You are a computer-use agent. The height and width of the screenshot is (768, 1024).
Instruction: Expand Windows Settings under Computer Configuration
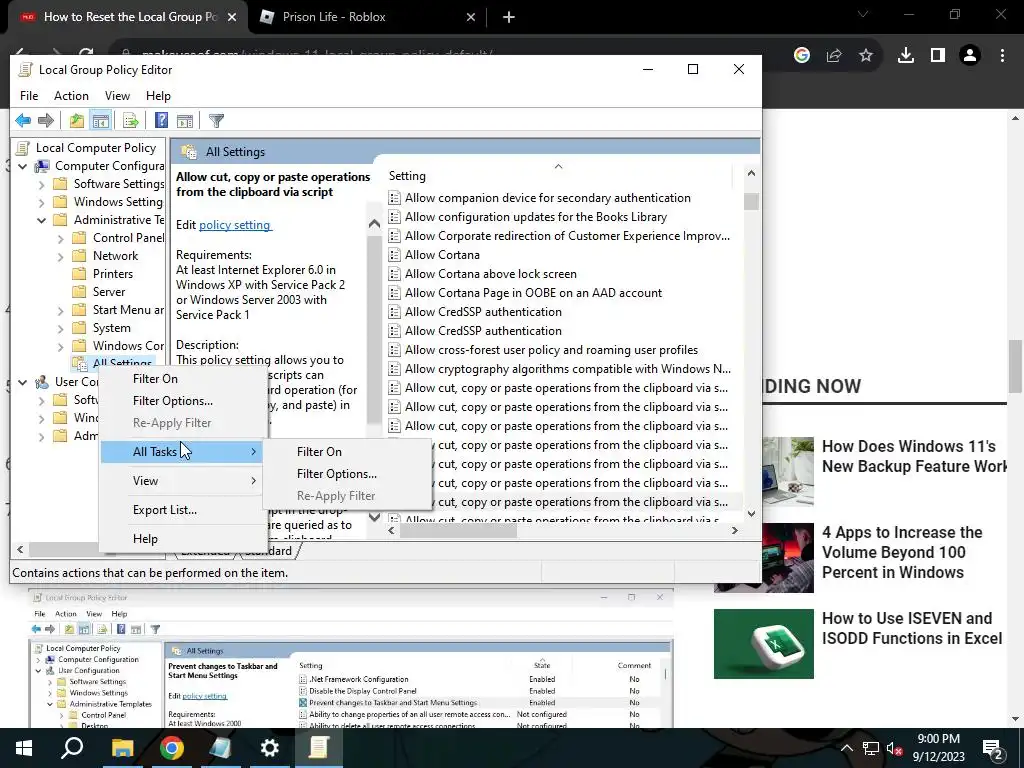[42, 202]
